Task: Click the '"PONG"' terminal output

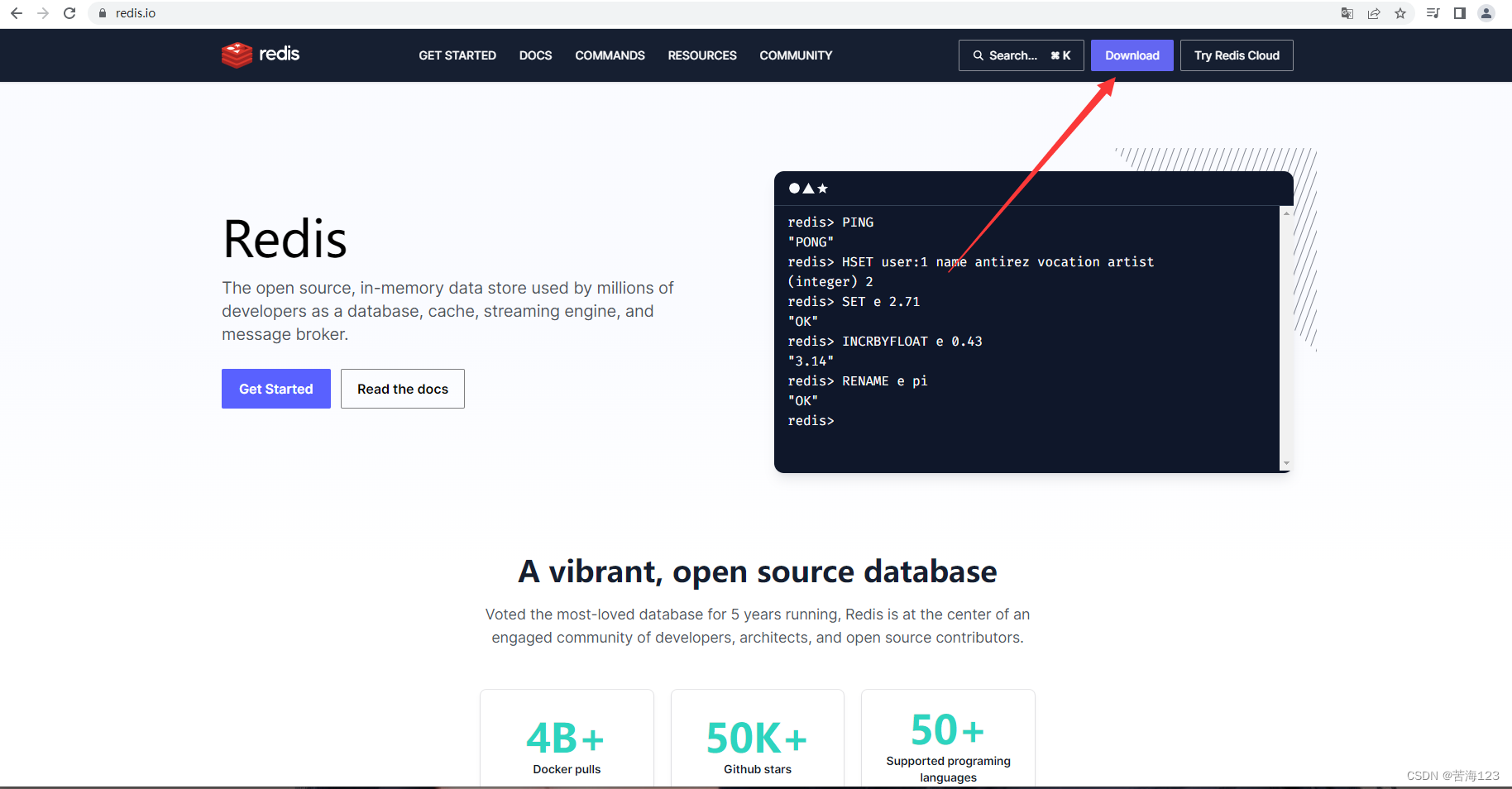Action: pyautogui.click(x=811, y=242)
